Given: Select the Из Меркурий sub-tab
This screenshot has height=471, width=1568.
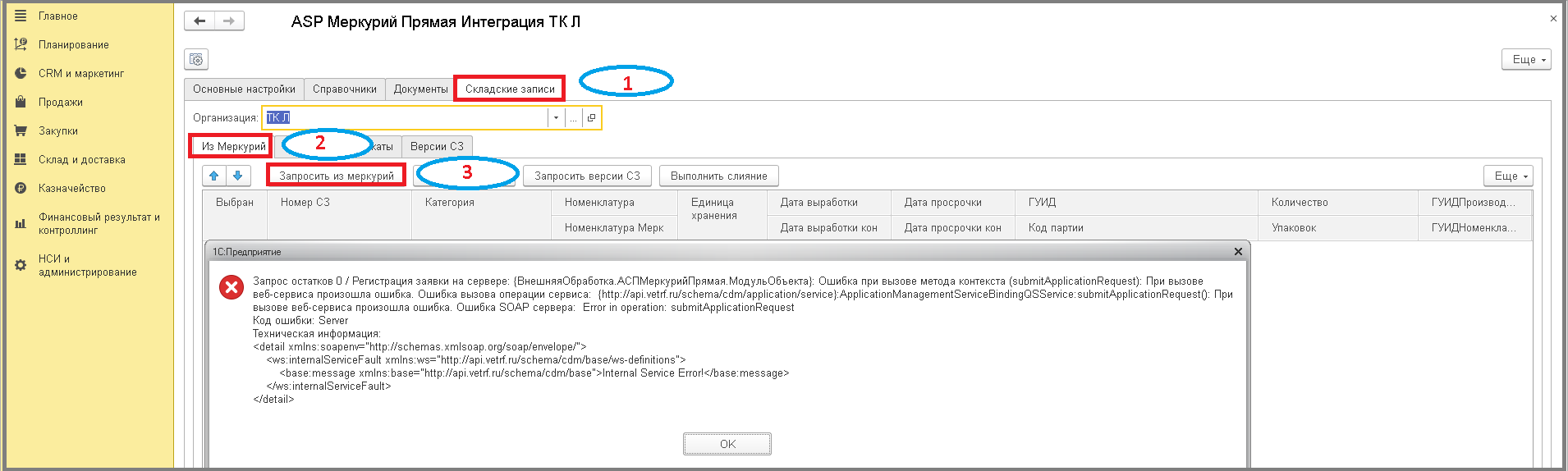Looking at the screenshot, I should pyautogui.click(x=233, y=146).
